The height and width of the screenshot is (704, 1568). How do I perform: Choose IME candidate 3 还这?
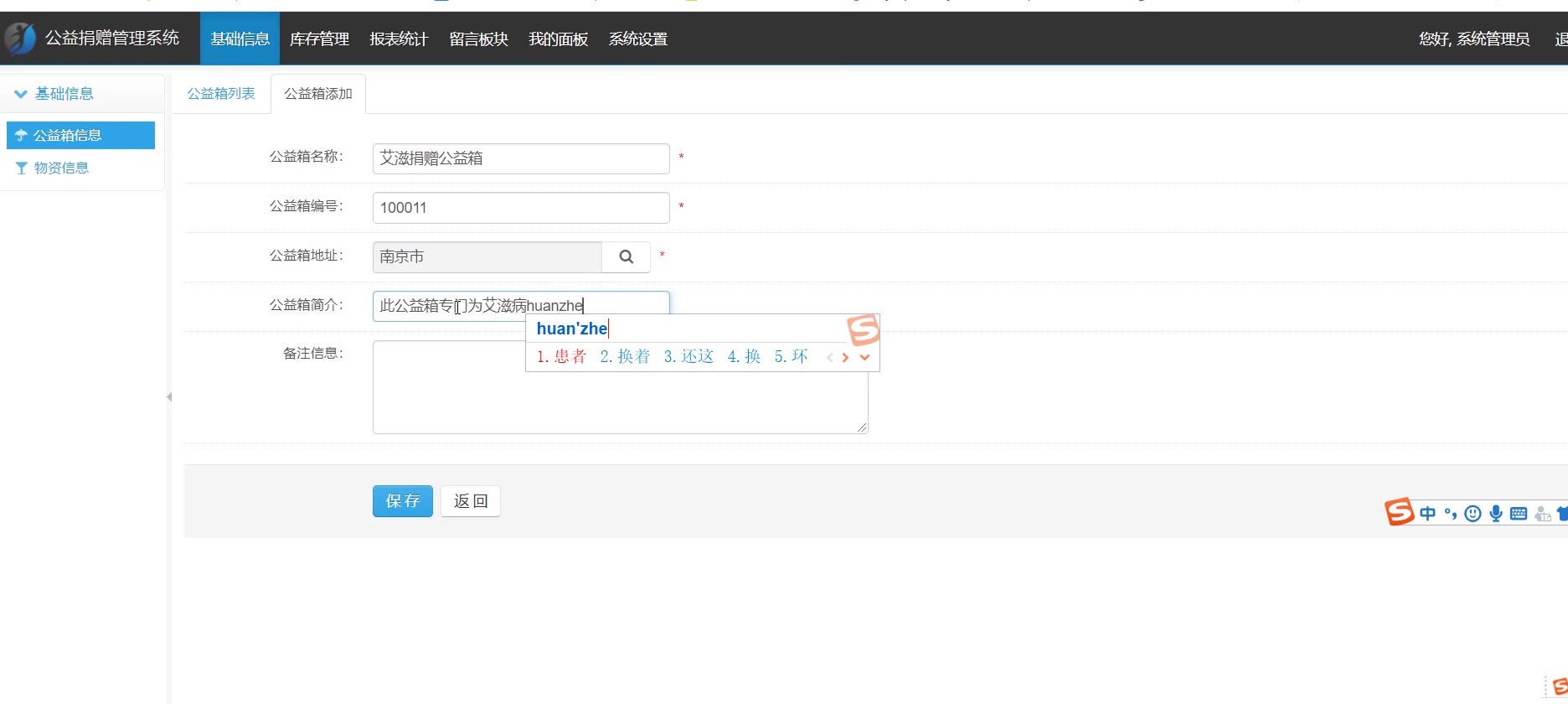pyautogui.click(x=689, y=356)
